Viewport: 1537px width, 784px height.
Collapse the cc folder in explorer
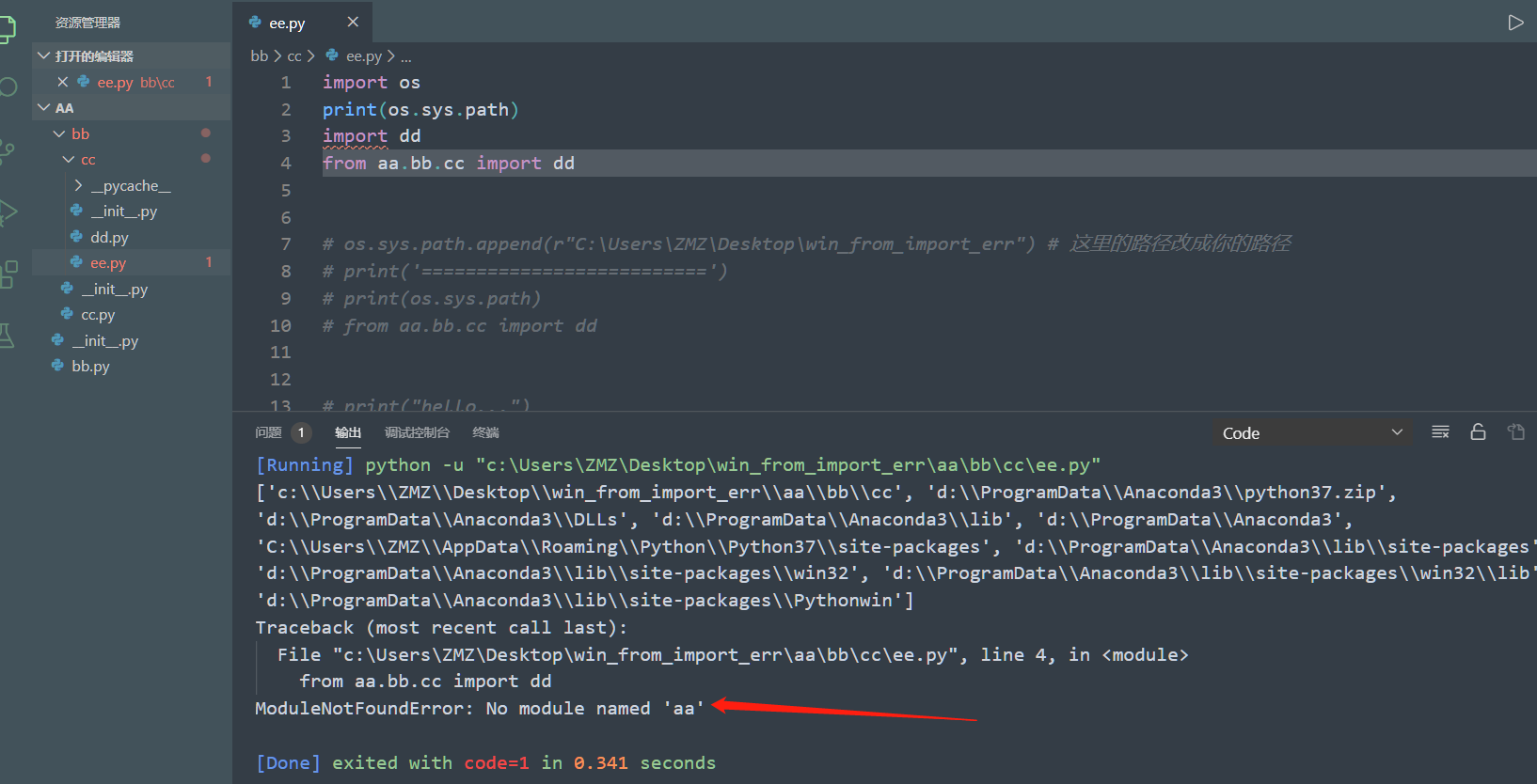pos(131,160)
